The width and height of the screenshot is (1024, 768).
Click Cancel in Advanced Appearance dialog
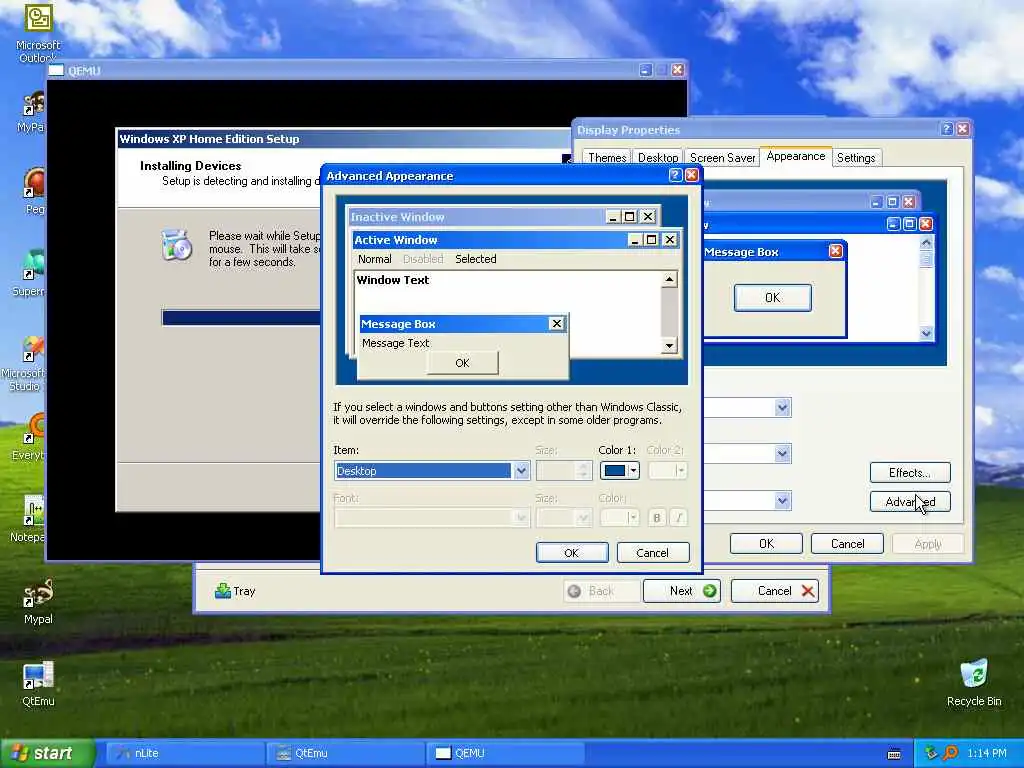tap(652, 552)
